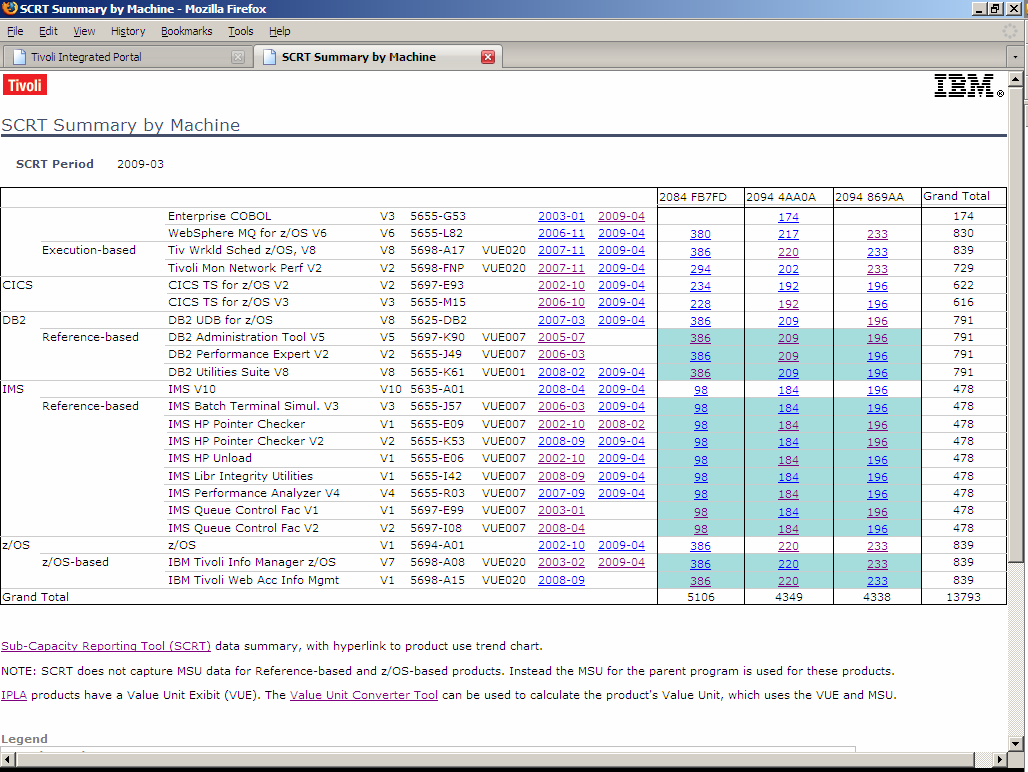The image size is (1028, 772).
Task: Click the horizontal scrollbar thumb
Action: click(495, 759)
